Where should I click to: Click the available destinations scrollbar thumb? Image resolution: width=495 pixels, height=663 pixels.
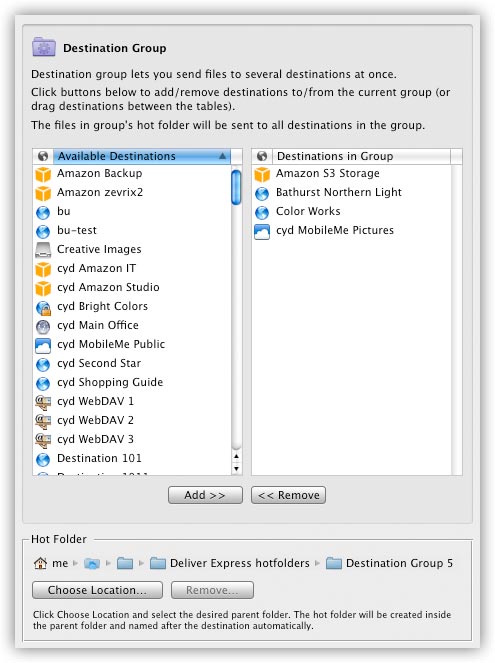coord(236,187)
